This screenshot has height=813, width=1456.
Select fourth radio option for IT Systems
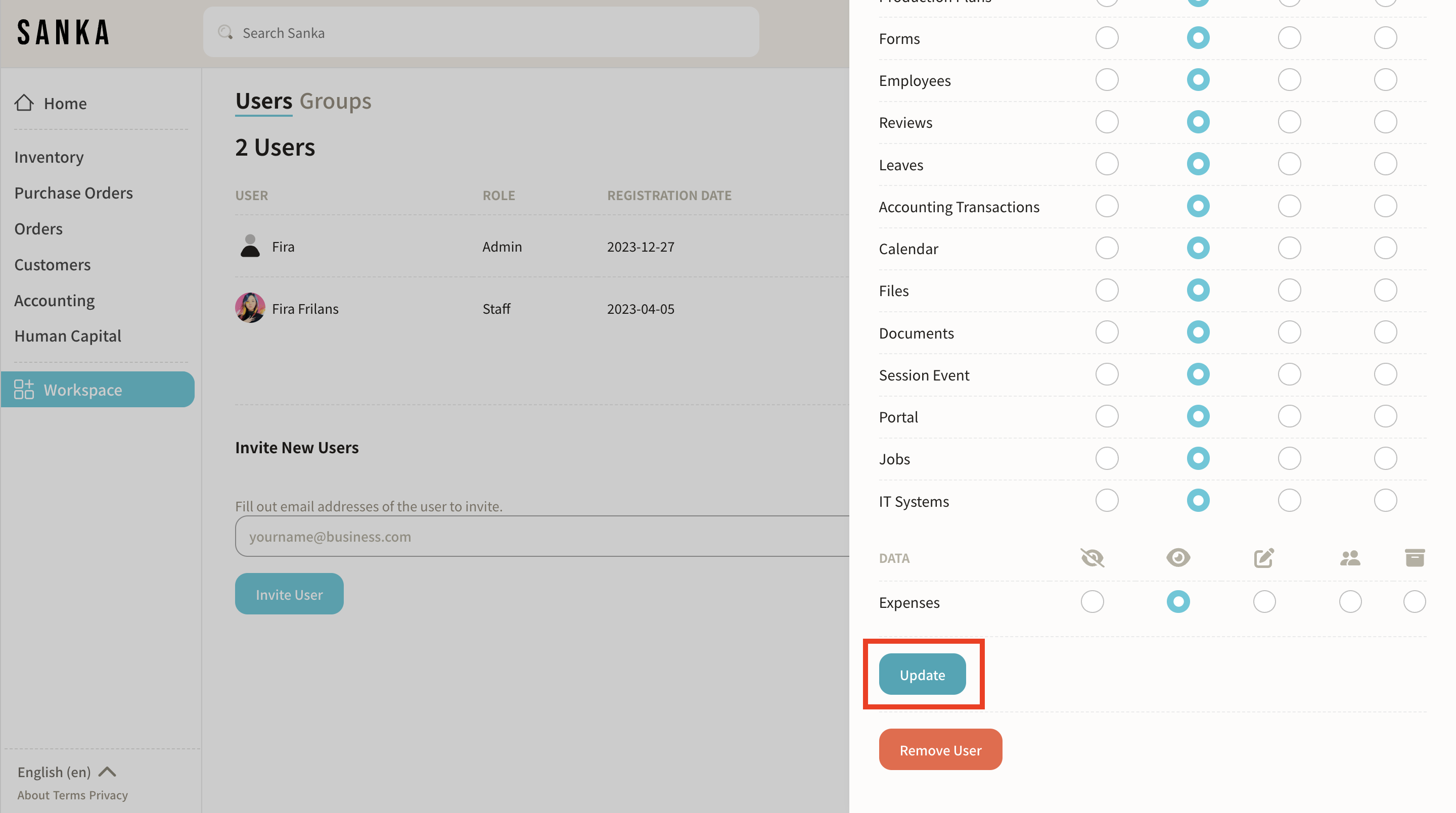1385,501
